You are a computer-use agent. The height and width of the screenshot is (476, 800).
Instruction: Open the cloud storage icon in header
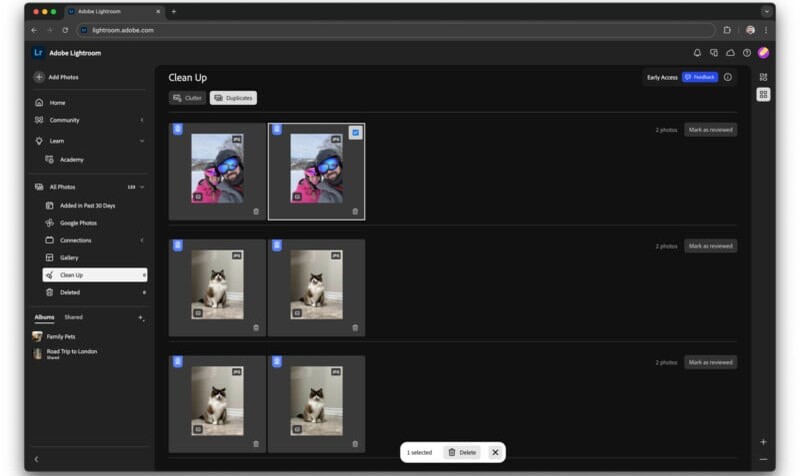click(730, 53)
